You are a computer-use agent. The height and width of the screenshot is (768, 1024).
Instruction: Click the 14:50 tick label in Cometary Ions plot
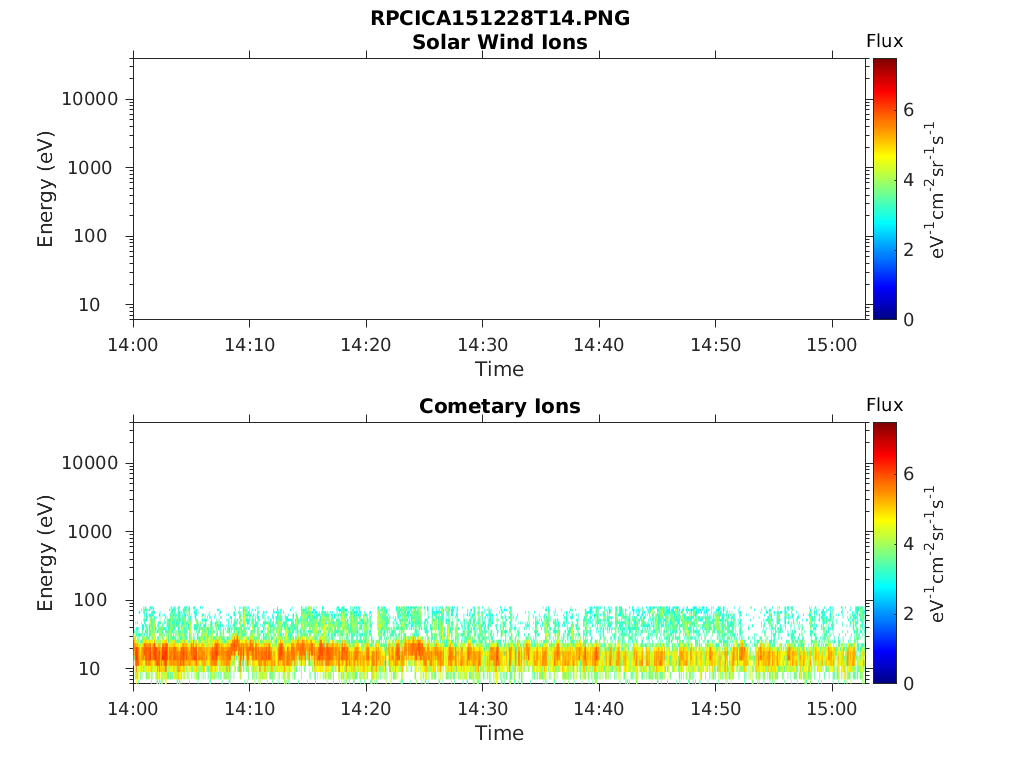716,709
